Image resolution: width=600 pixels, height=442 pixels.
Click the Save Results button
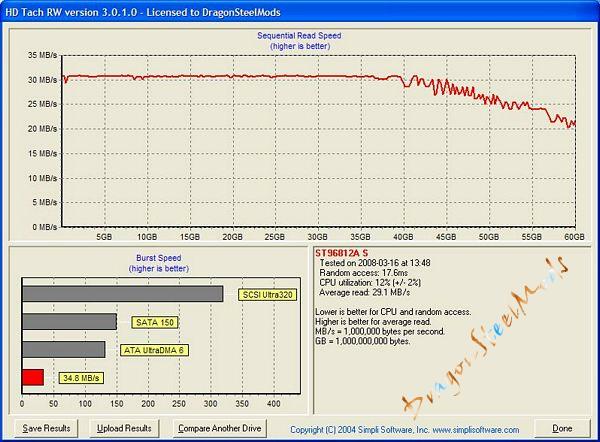tap(46, 428)
